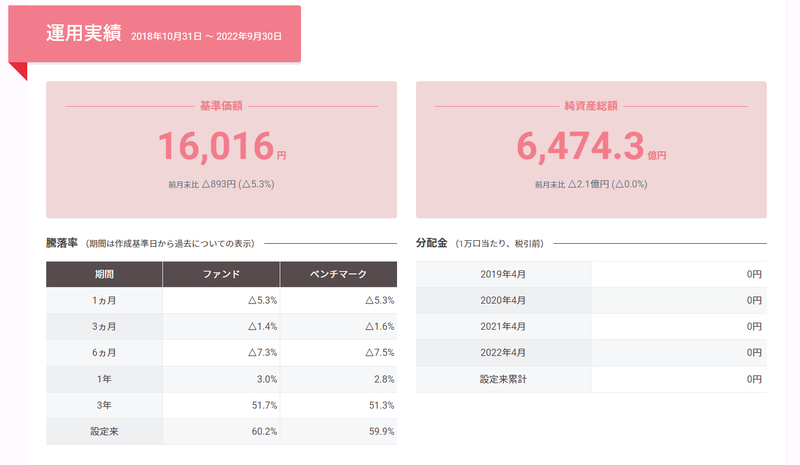This screenshot has height=465, width=800.
Task: Click the 運用実績 header banner
Action: click(154, 34)
